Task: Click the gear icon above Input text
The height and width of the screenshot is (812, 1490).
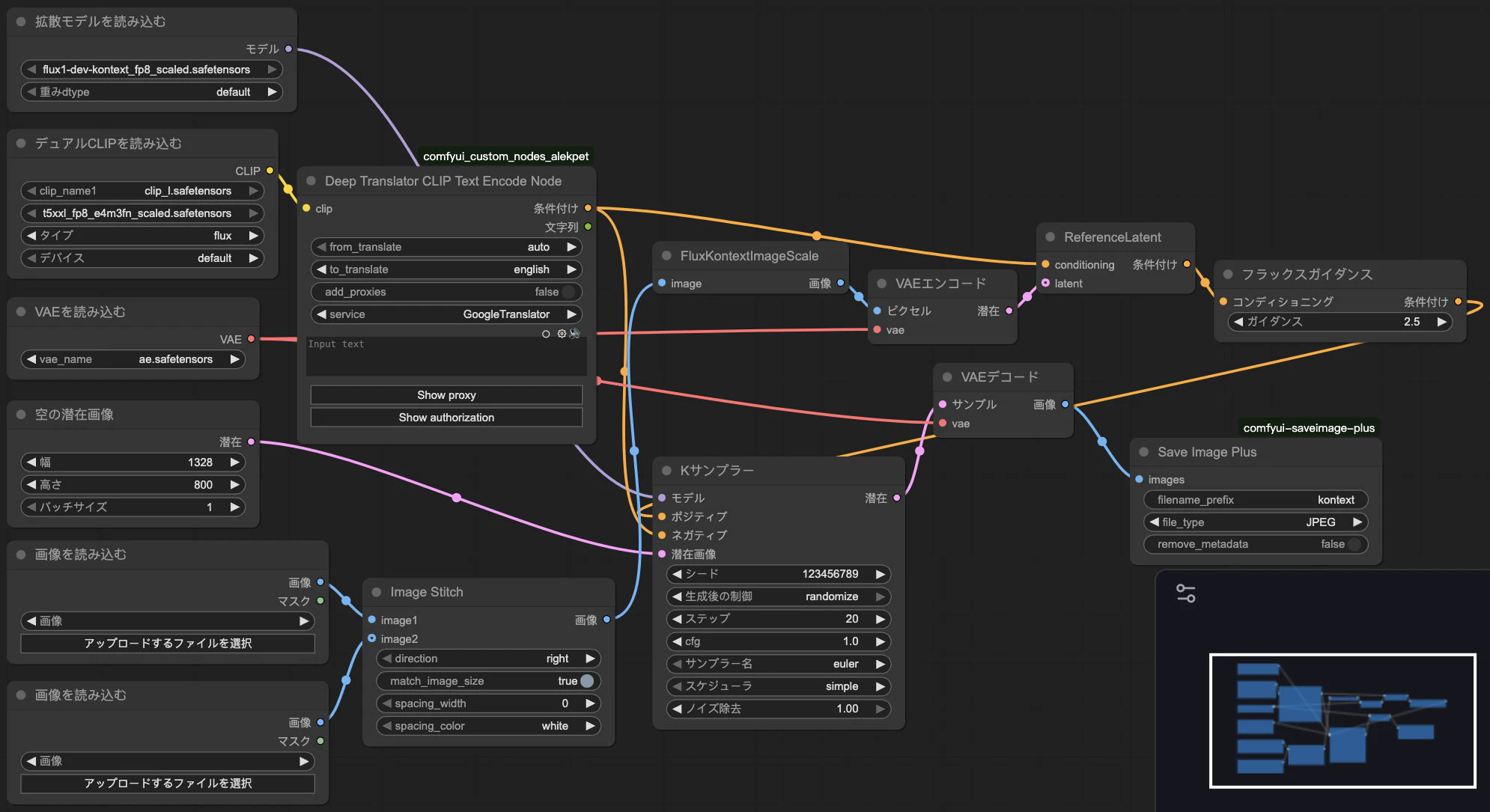Action: [562, 334]
